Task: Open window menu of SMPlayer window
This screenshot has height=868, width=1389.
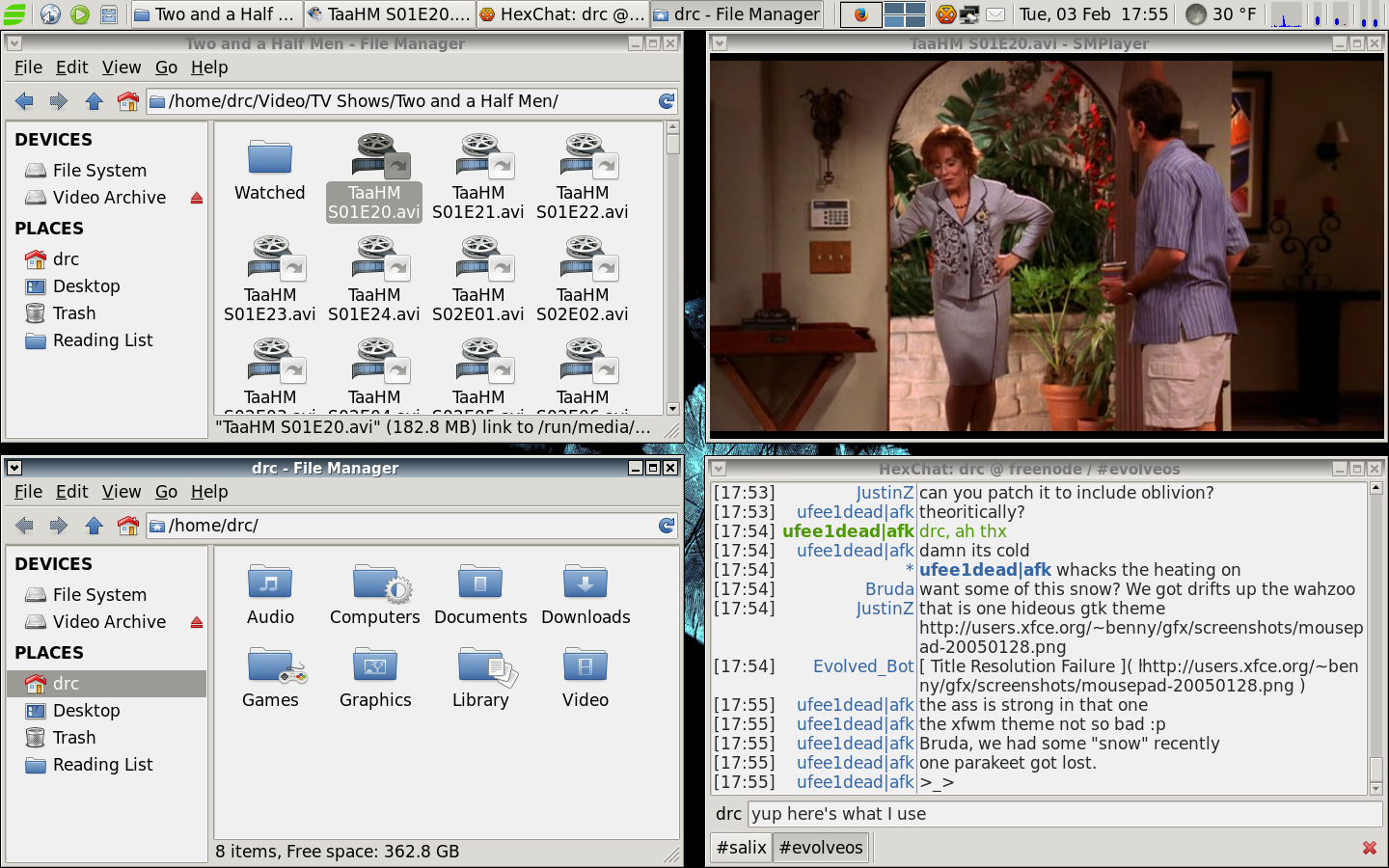Action: (719, 43)
